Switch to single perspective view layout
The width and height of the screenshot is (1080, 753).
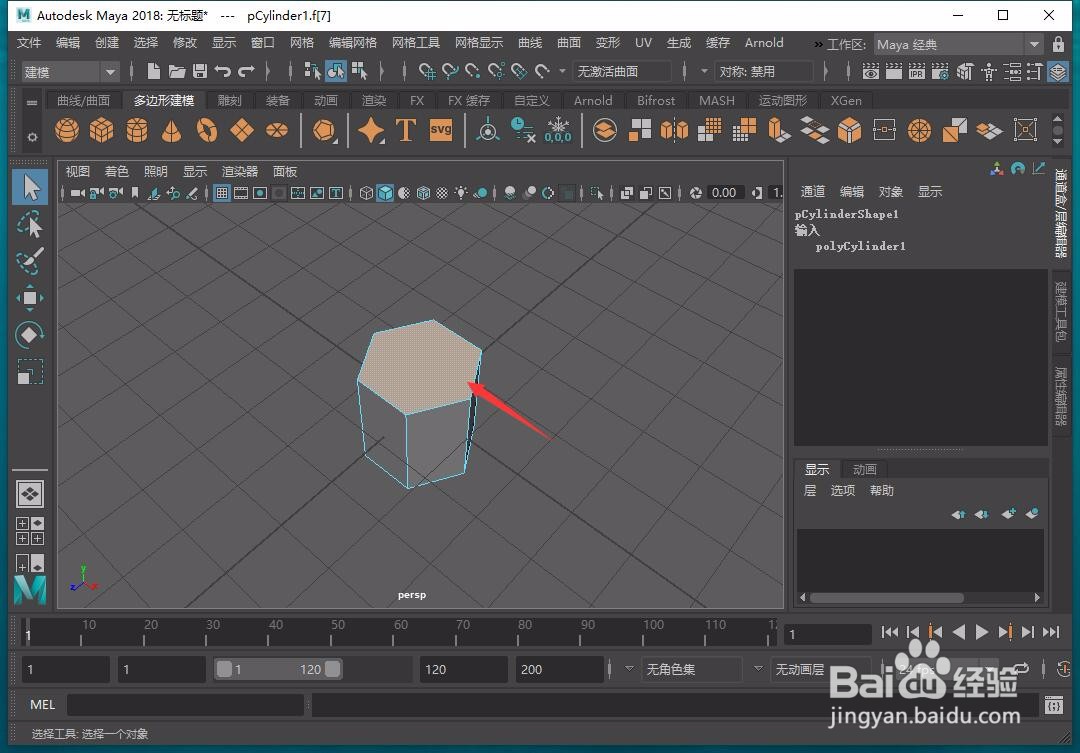pyautogui.click(x=30, y=494)
